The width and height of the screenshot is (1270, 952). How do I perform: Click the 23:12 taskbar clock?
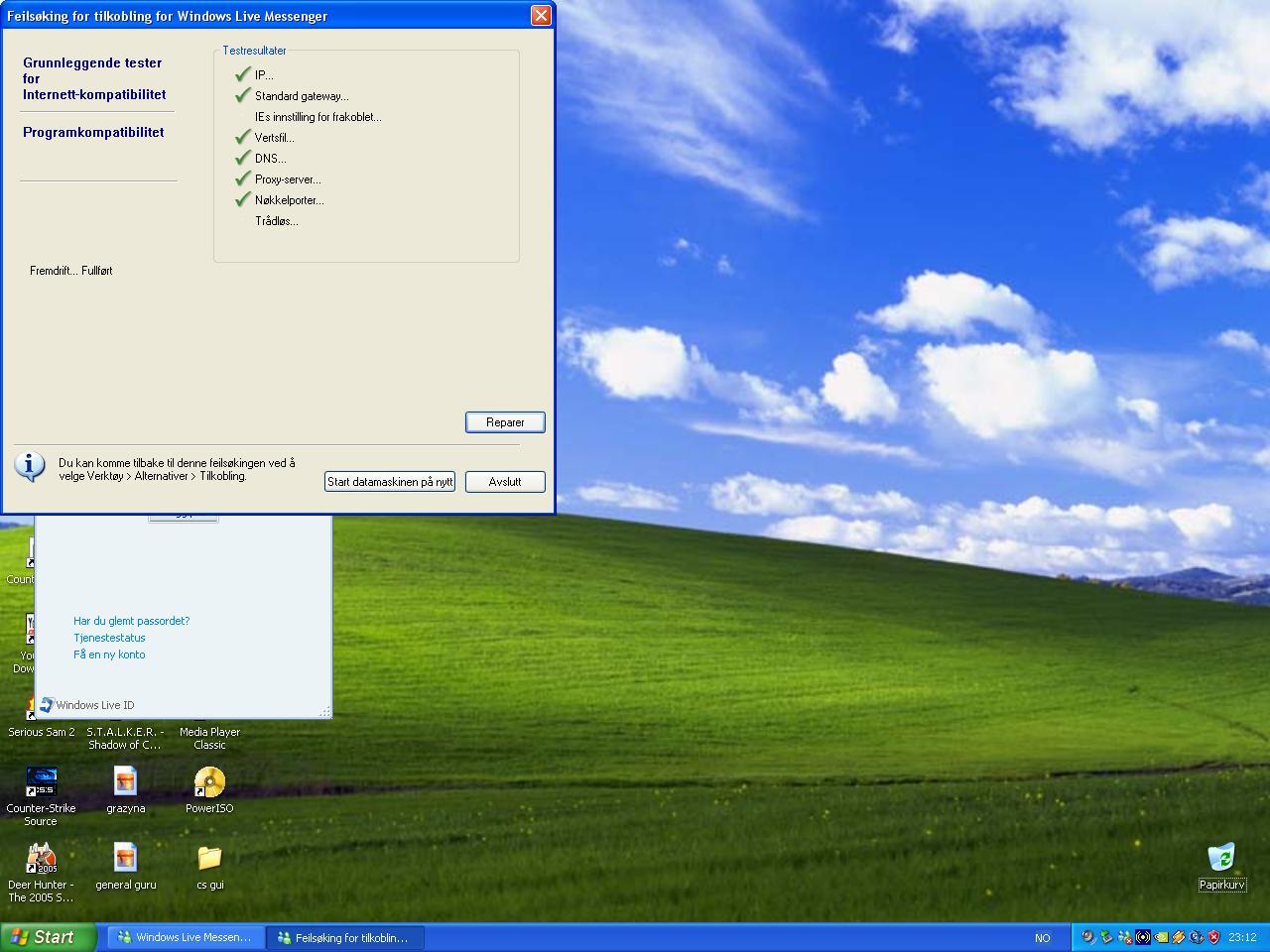pyautogui.click(x=1242, y=937)
